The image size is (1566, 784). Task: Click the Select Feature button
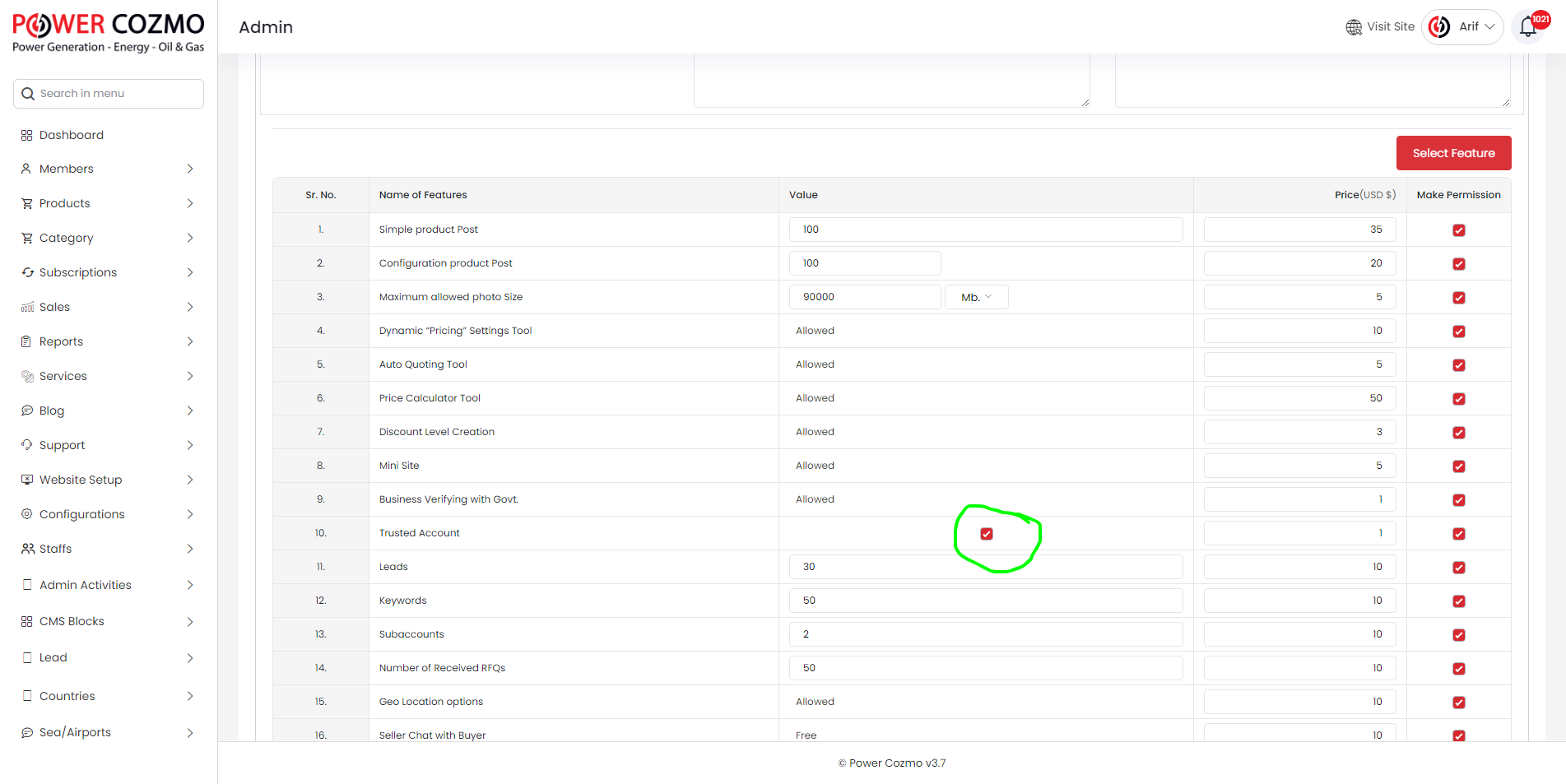coord(1453,153)
